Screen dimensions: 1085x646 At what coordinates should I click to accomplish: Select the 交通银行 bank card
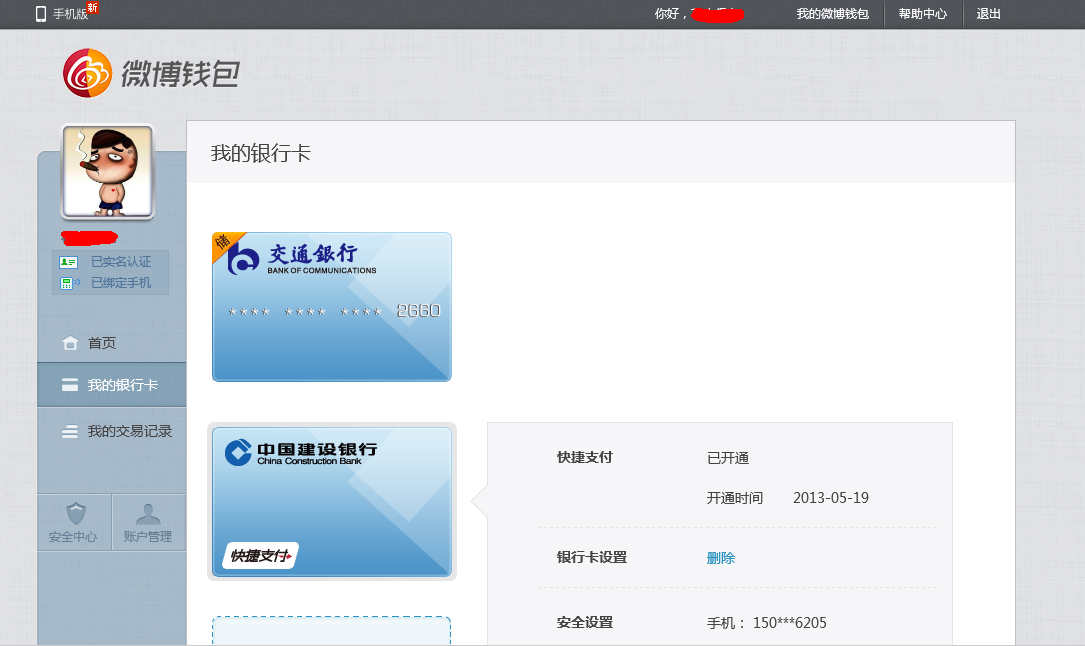tap(331, 306)
